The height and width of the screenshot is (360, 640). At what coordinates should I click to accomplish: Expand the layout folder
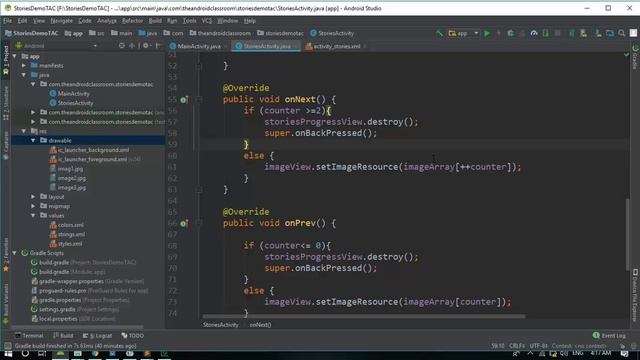coord(33,197)
